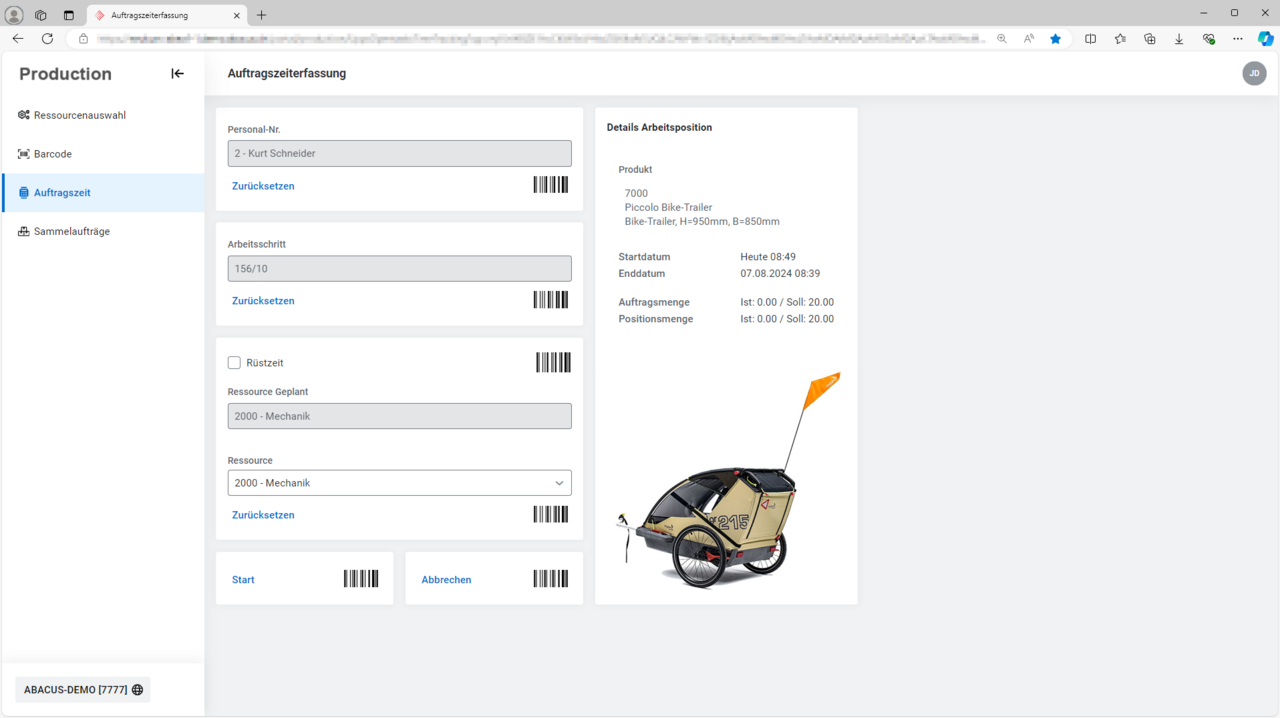Open a new browser tab with plus button

[x=262, y=15]
